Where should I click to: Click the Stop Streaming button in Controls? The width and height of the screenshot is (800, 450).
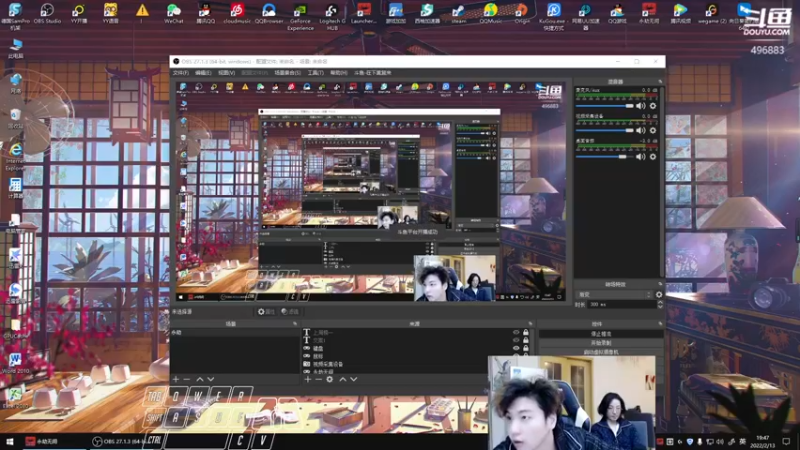(601, 334)
